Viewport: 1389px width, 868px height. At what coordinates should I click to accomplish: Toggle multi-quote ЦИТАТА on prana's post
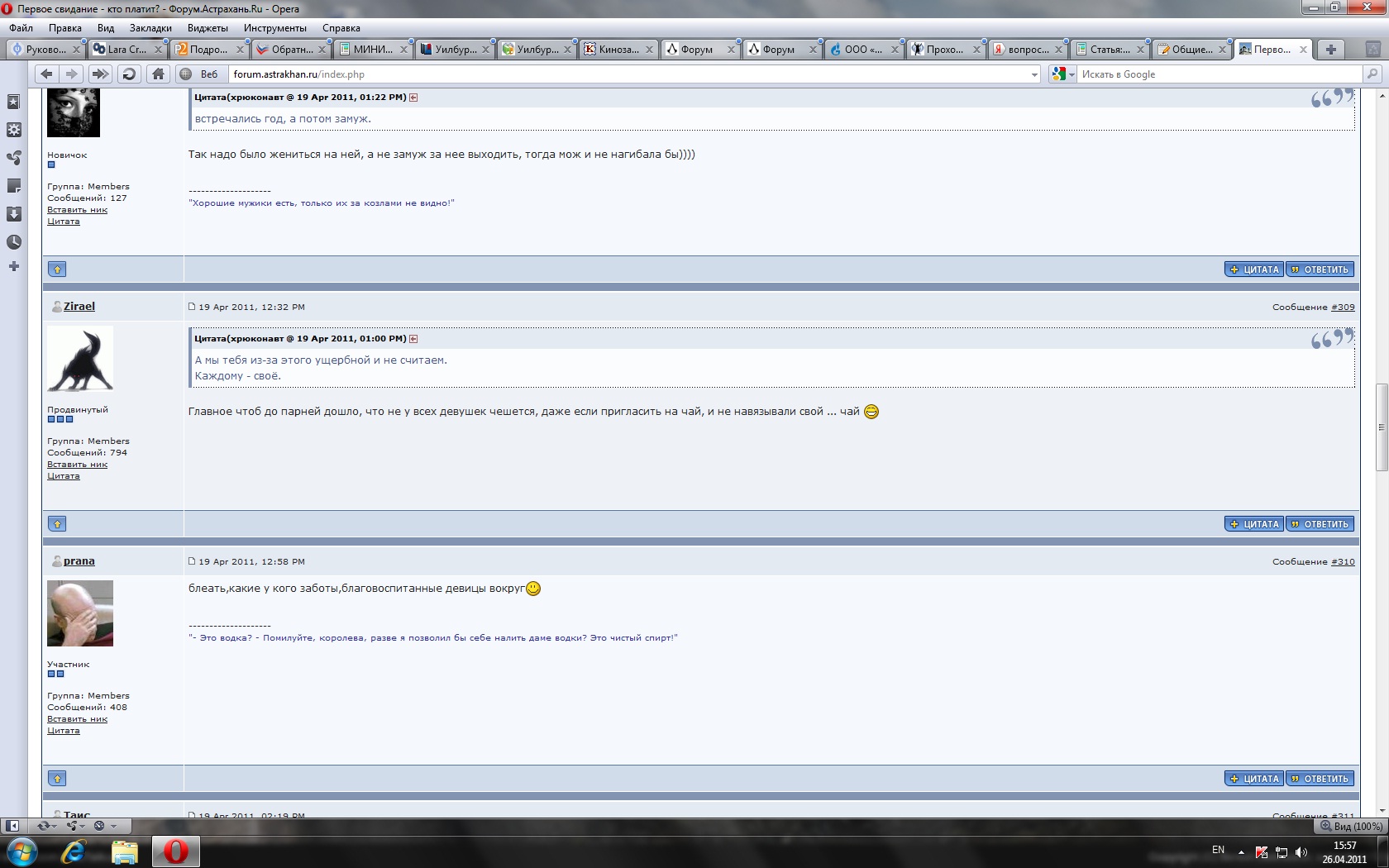click(x=1254, y=779)
